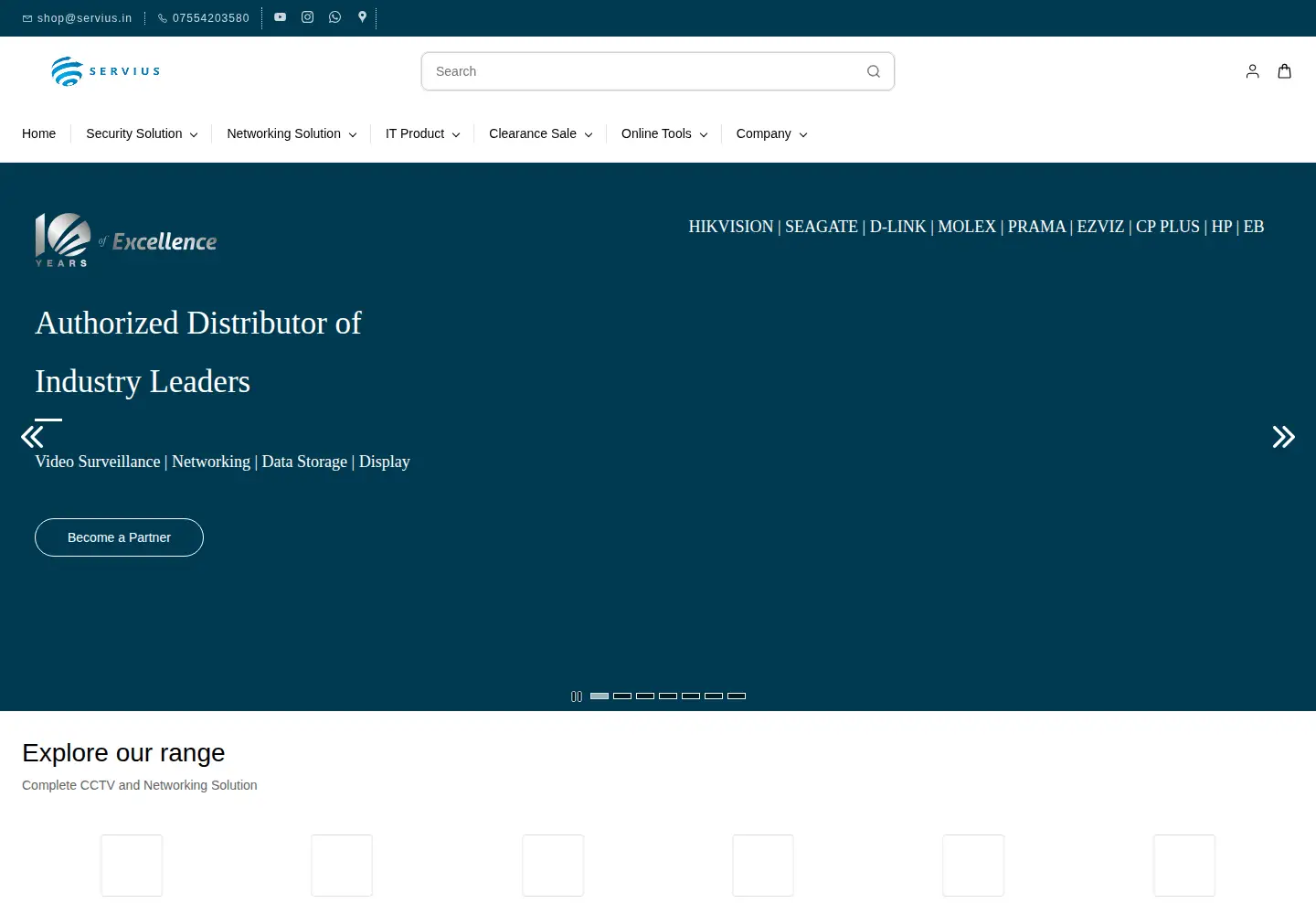The image size is (1316, 914).
Task: Click the "Video Surveillance | Networking" tagline
Action: [222, 462]
